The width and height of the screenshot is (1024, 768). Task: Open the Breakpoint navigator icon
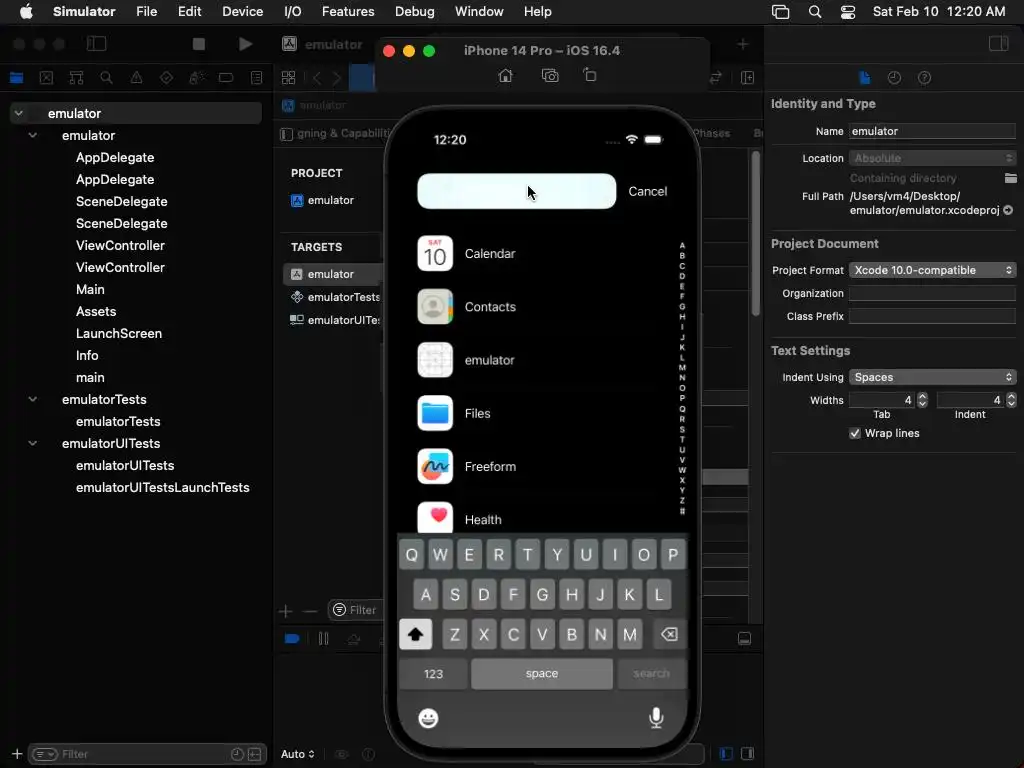tap(226, 78)
